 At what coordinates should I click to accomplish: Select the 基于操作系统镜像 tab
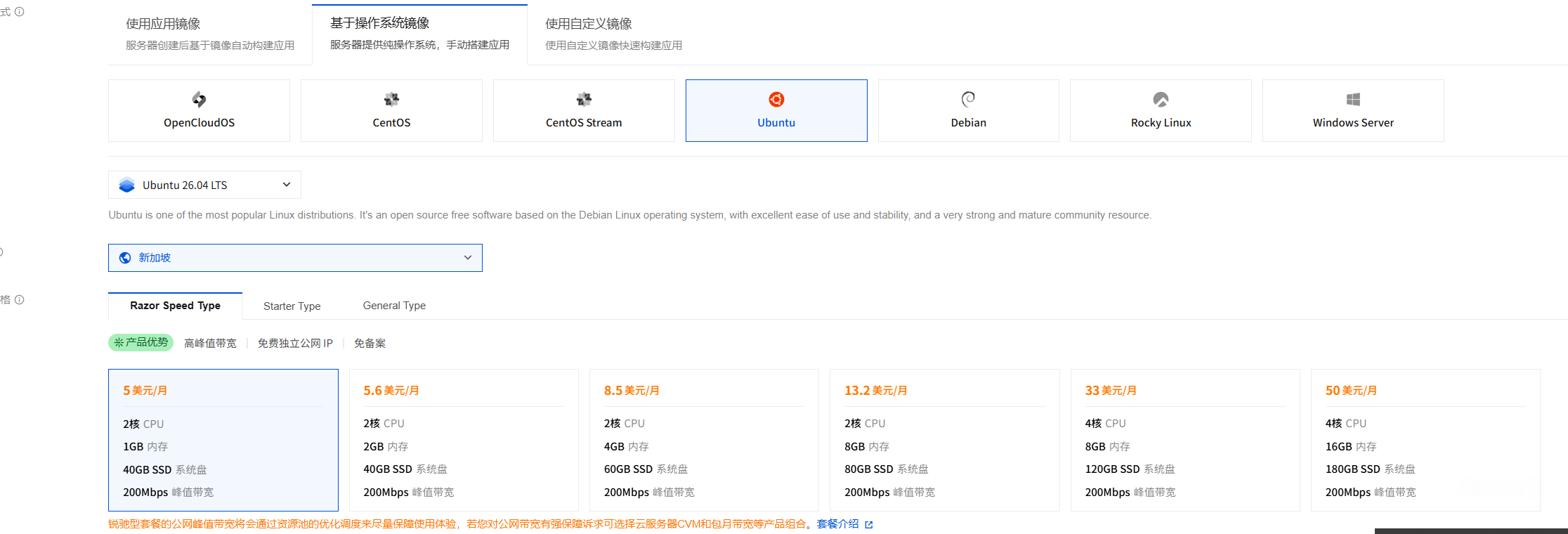[x=419, y=34]
